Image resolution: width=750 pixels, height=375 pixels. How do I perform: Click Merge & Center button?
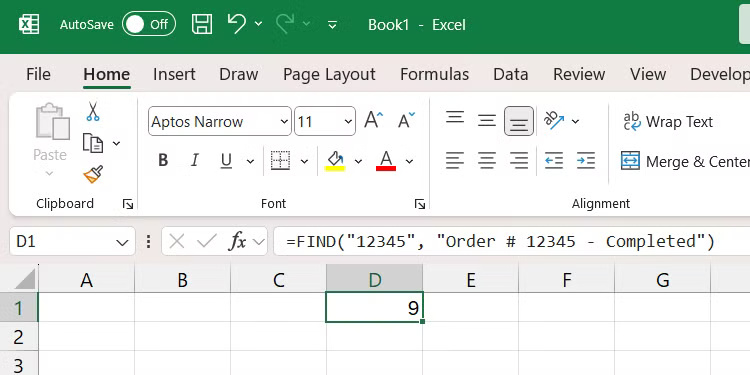(x=685, y=161)
